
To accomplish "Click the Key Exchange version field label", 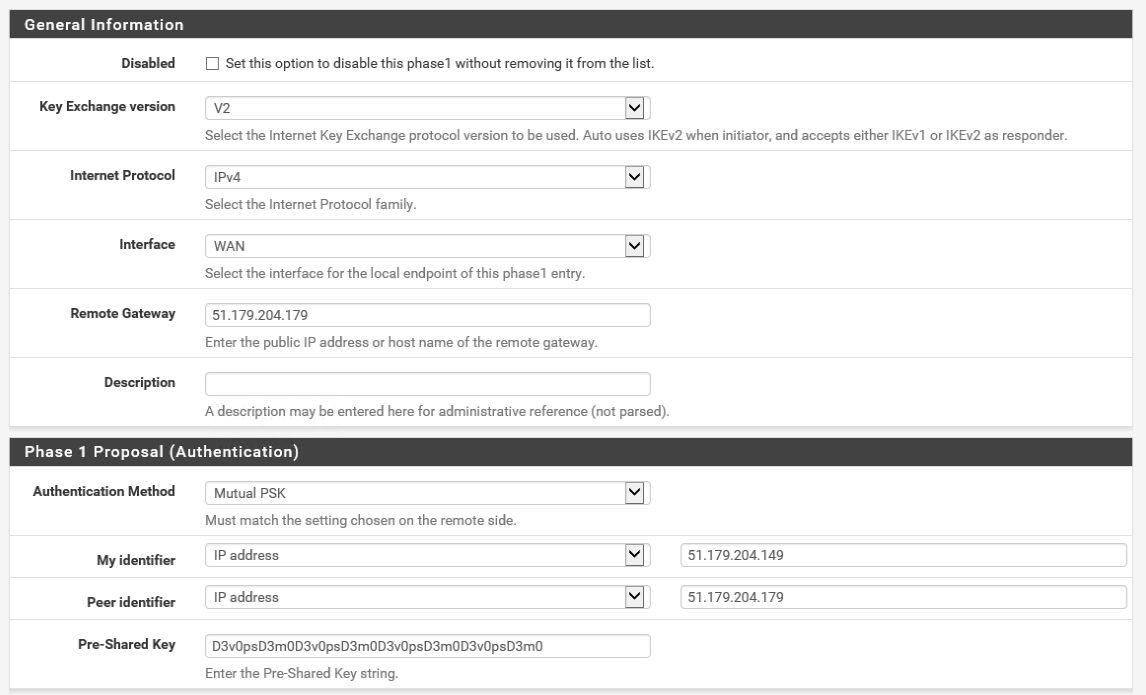I will pyautogui.click(x=107, y=106).
